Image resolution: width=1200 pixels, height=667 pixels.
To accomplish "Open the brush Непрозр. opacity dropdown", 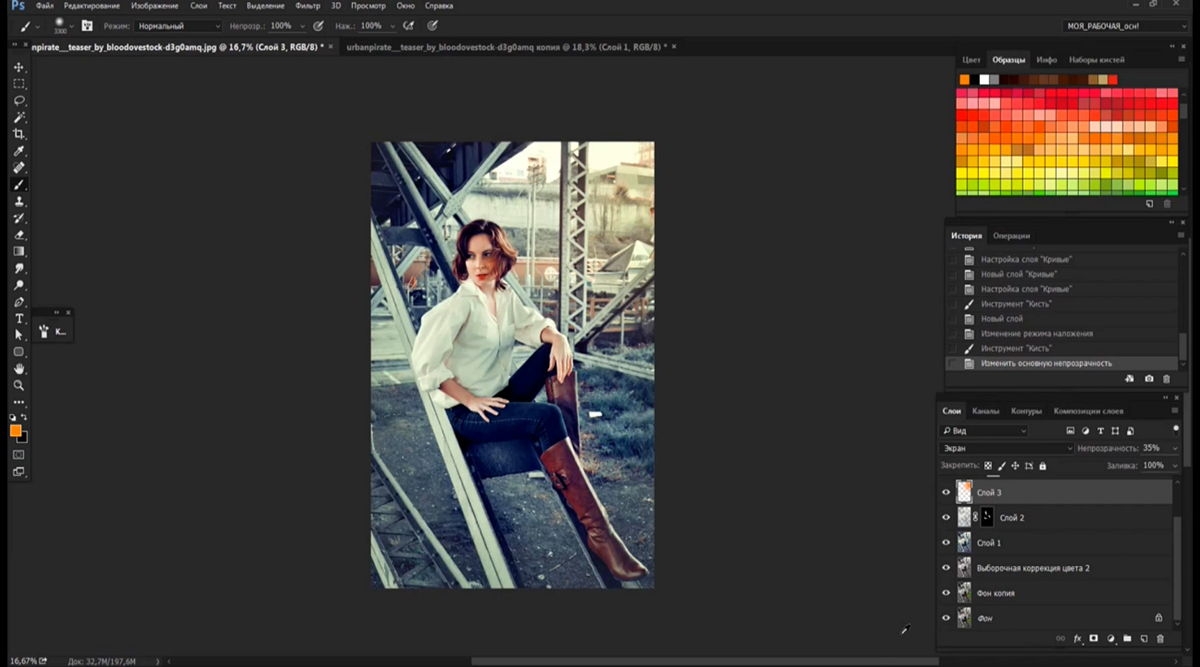I will pyautogui.click(x=302, y=25).
